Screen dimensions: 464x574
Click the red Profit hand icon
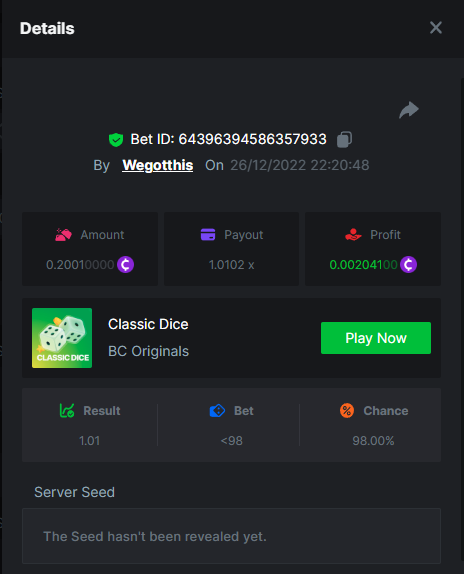(353, 235)
